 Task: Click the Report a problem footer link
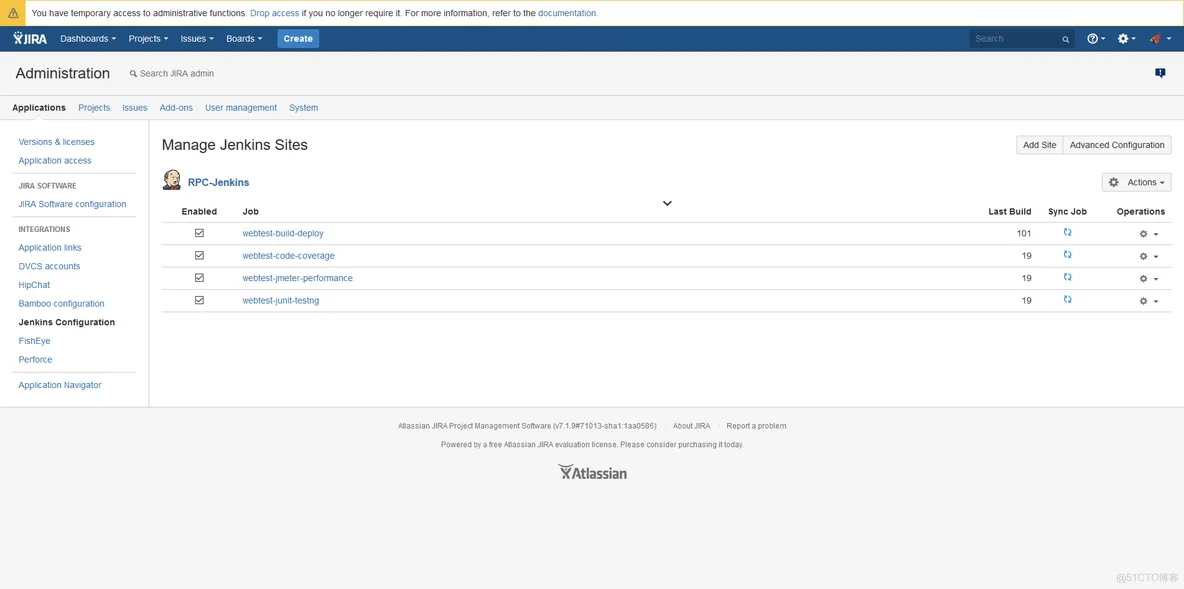[757, 426]
